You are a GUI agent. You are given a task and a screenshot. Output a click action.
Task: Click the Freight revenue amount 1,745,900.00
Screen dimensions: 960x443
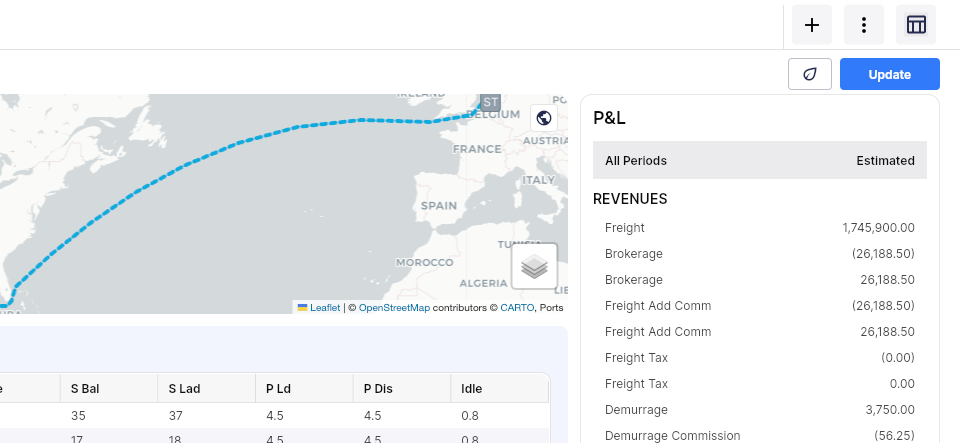879,228
